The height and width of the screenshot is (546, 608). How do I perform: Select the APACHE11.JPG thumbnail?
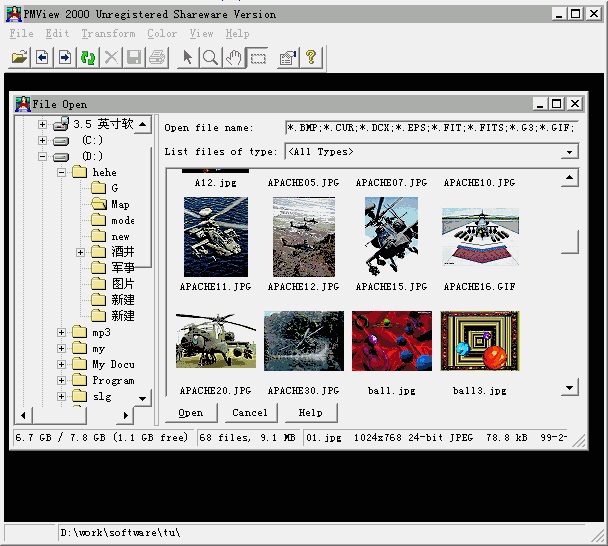216,236
